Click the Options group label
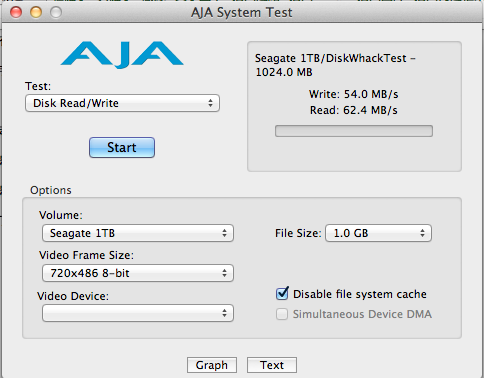 click(51, 190)
